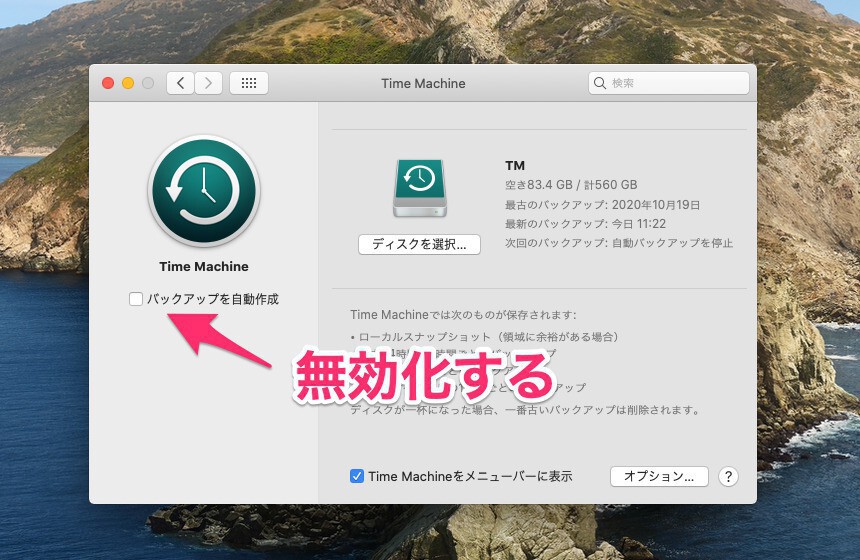Click 最古のバックアップ: 2020年10月19日 text
Screen dimensions: 860x560
coord(602,205)
